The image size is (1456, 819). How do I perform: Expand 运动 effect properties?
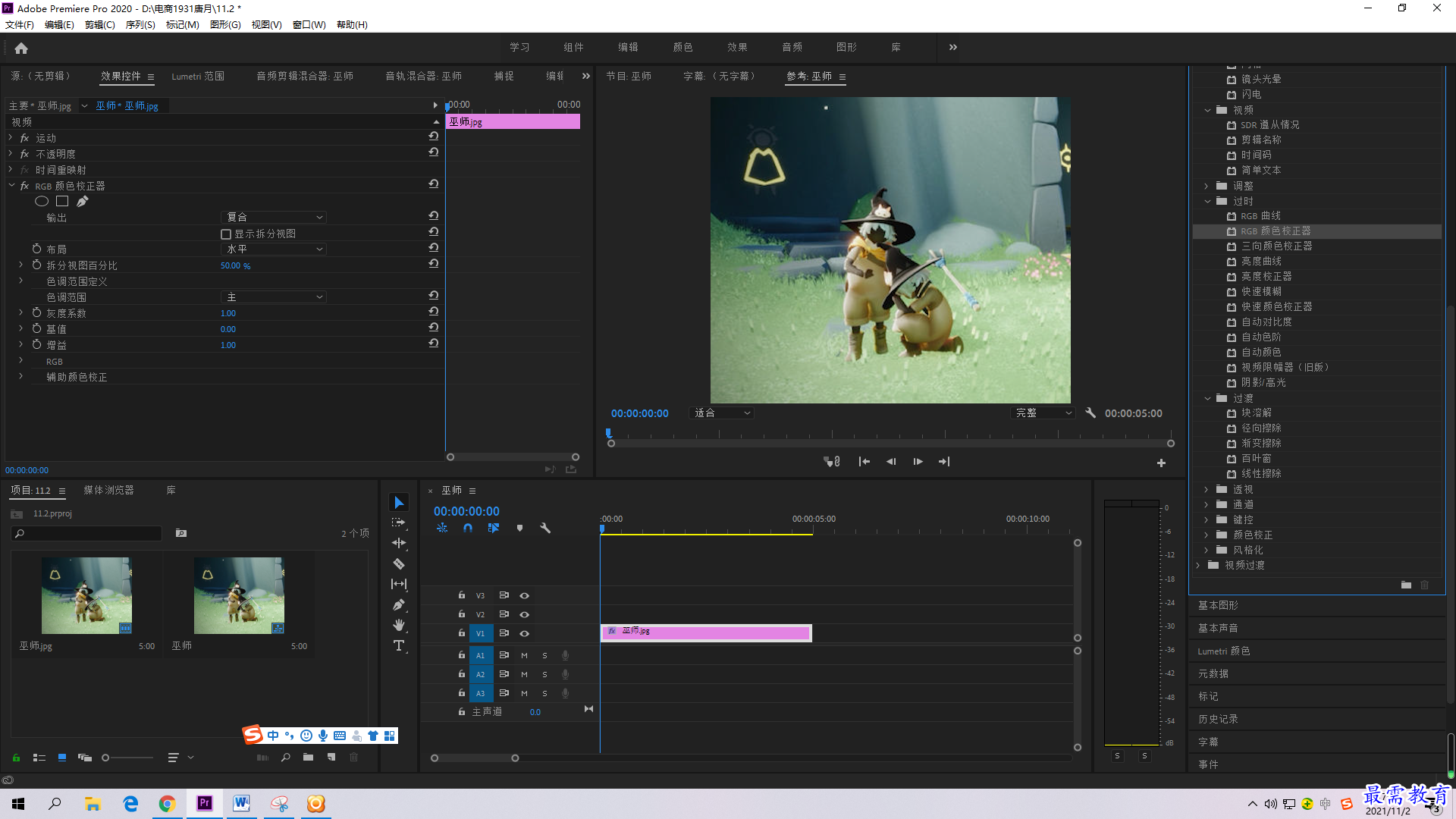11,138
